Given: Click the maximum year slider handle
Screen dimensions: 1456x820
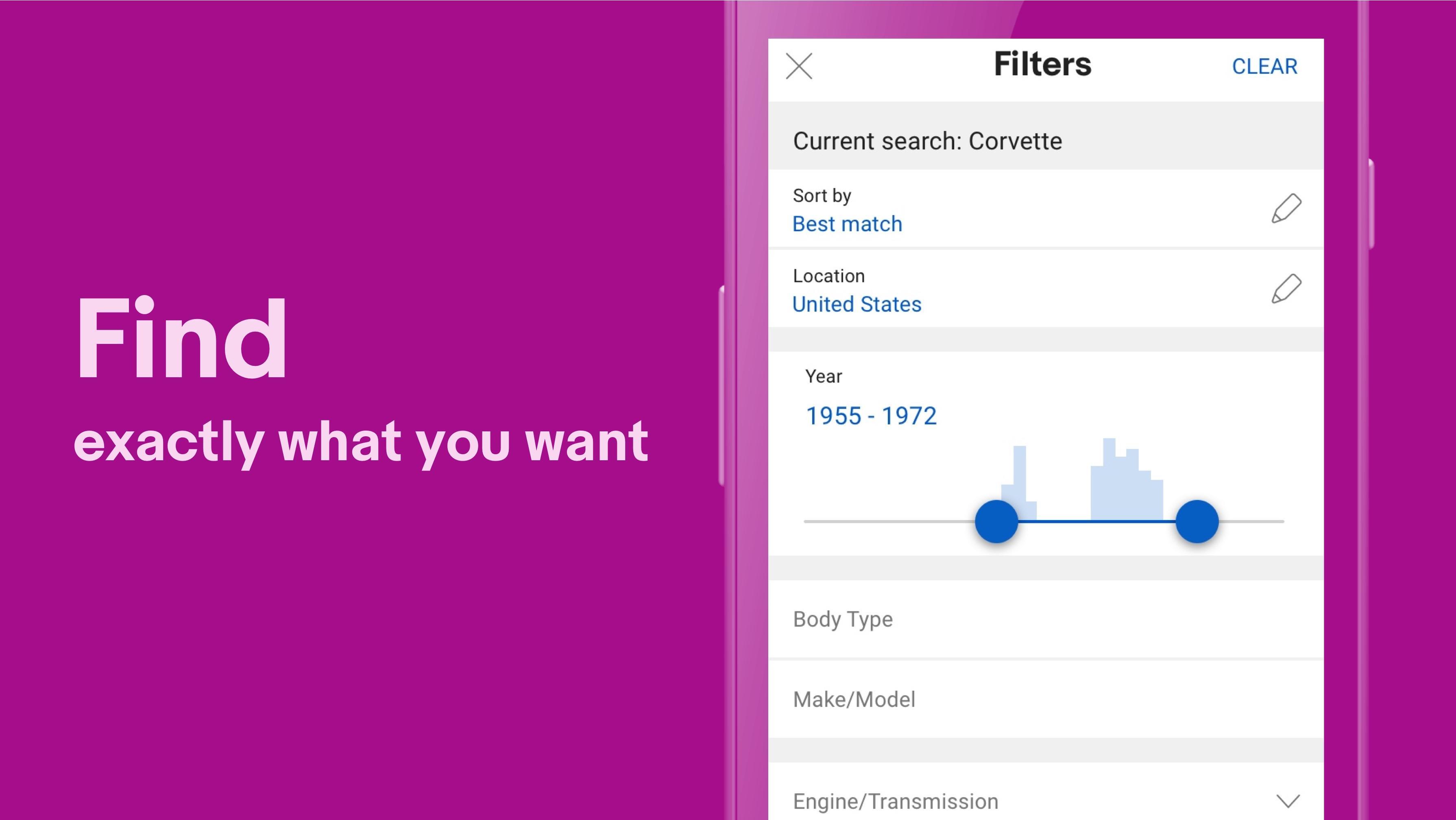Looking at the screenshot, I should pos(1197,521).
